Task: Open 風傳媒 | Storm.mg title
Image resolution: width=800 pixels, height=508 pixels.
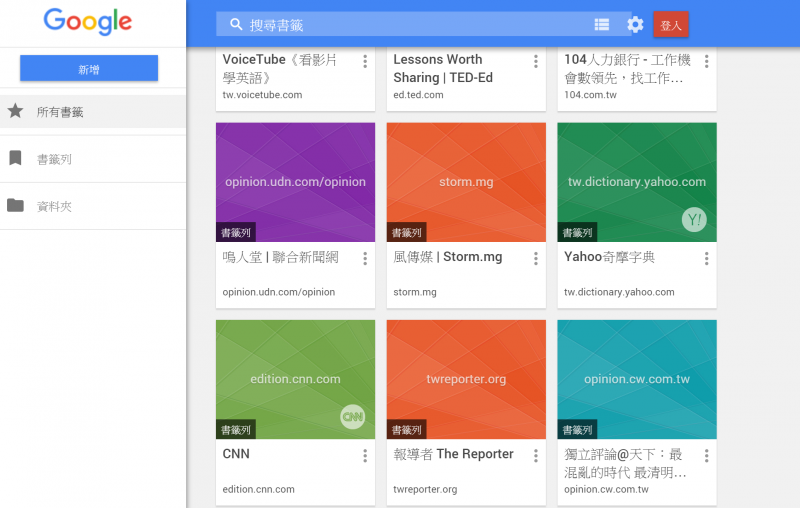Action: coord(447,257)
